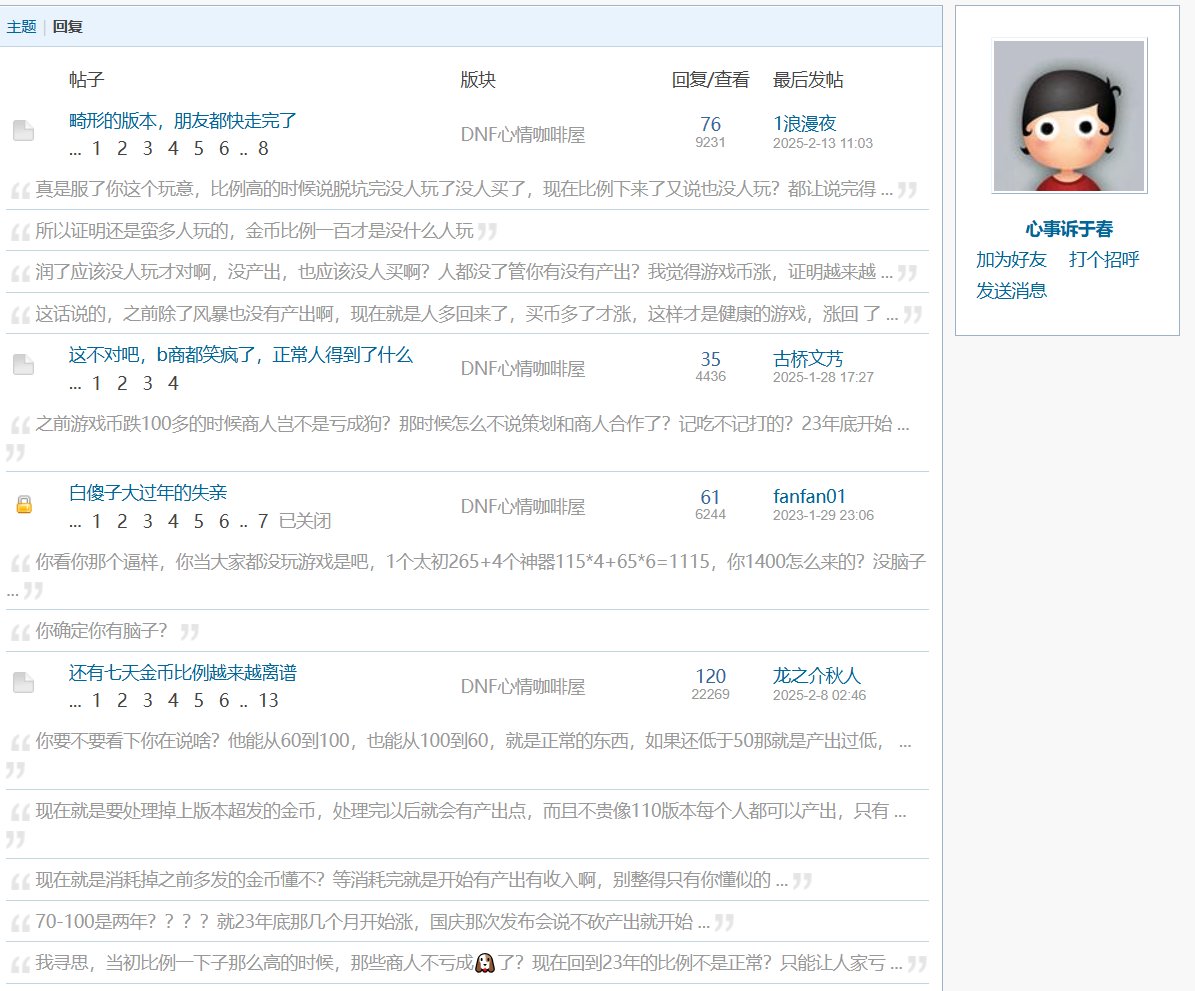Open last poster fanfan01 profile
The height and width of the screenshot is (991, 1195).
(x=809, y=496)
